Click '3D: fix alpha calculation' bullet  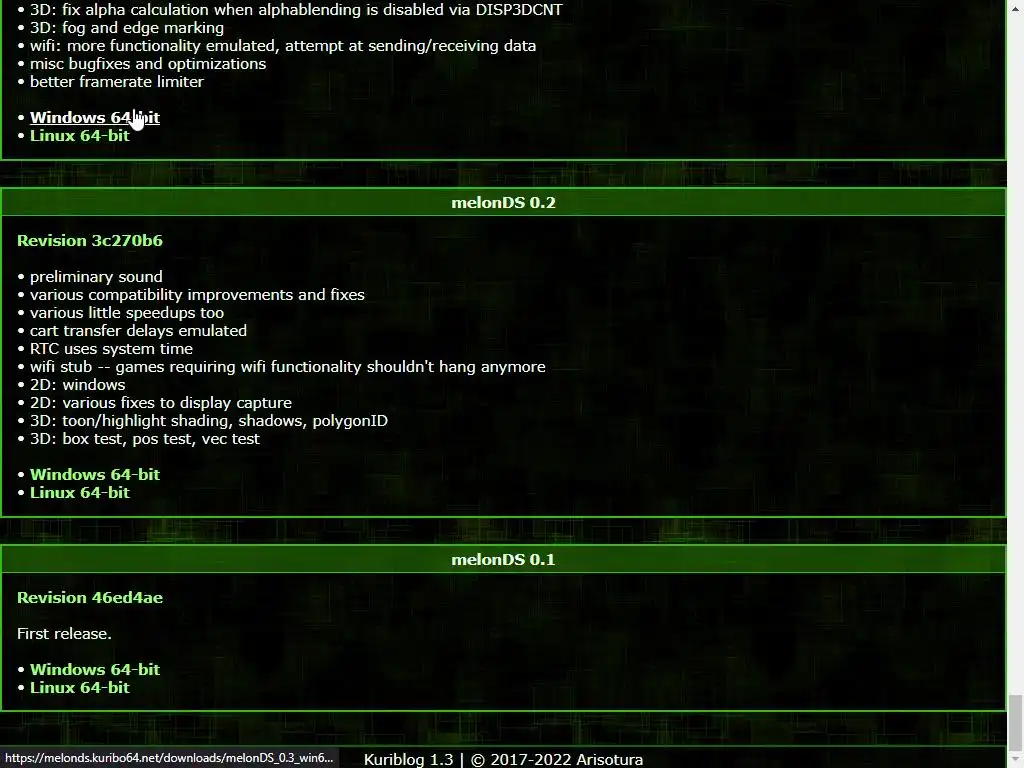tap(296, 10)
